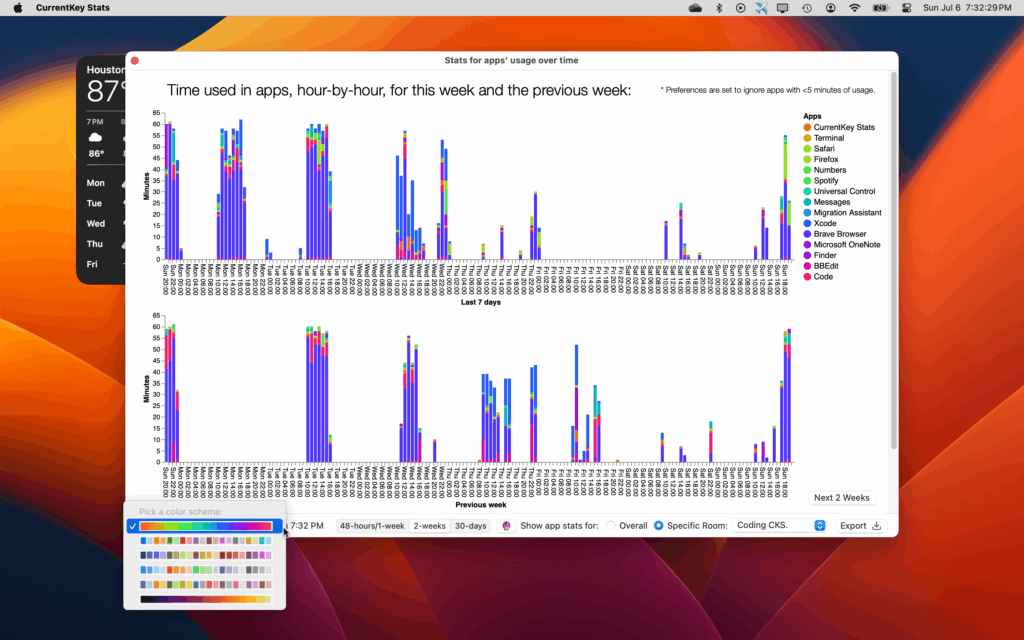
Task: Select the Overall stats radio button
Action: [x=610, y=525]
